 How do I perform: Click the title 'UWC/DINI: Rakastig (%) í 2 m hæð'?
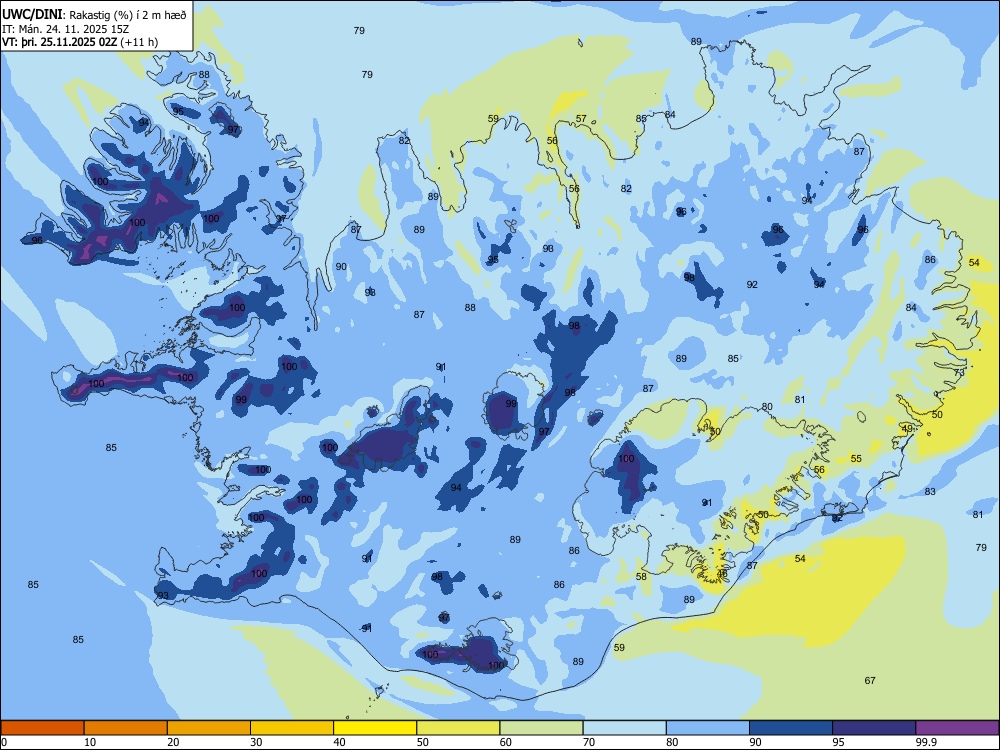(94, 15)
